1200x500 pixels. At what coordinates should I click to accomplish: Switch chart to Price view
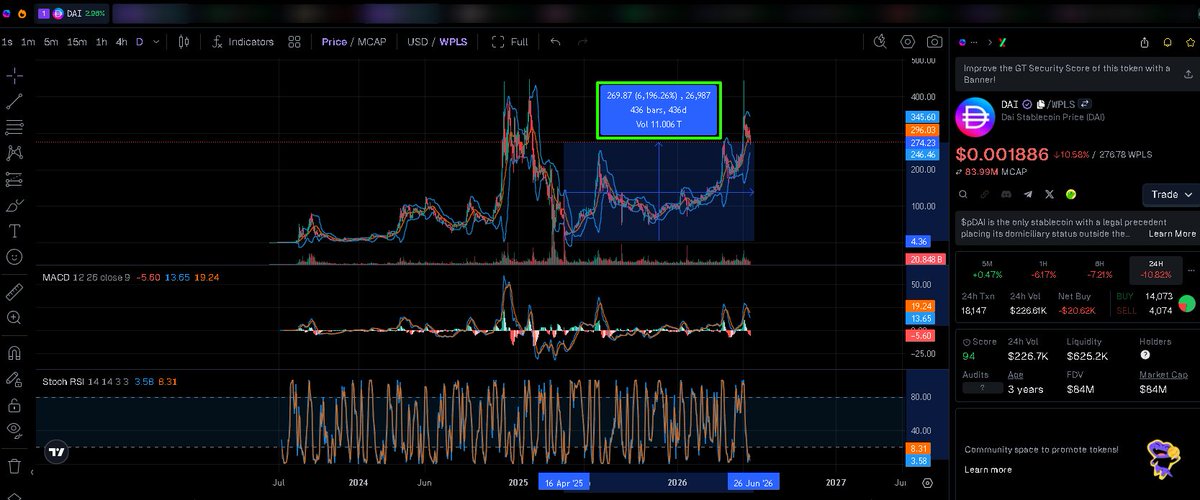pos(334,42)
